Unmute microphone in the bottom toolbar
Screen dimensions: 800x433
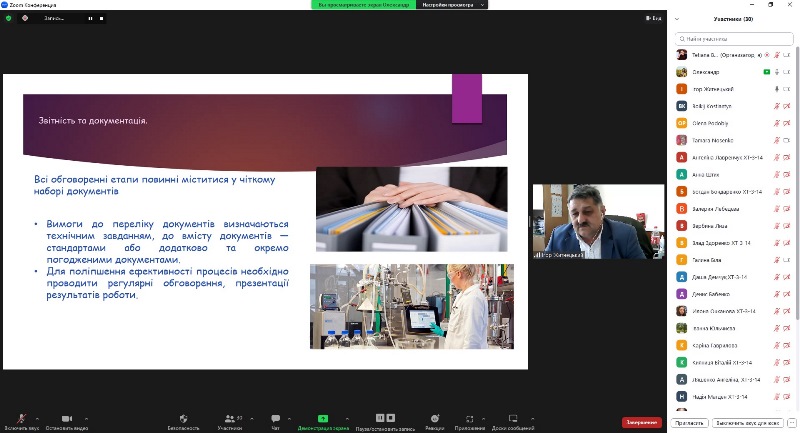coord(20,419)
